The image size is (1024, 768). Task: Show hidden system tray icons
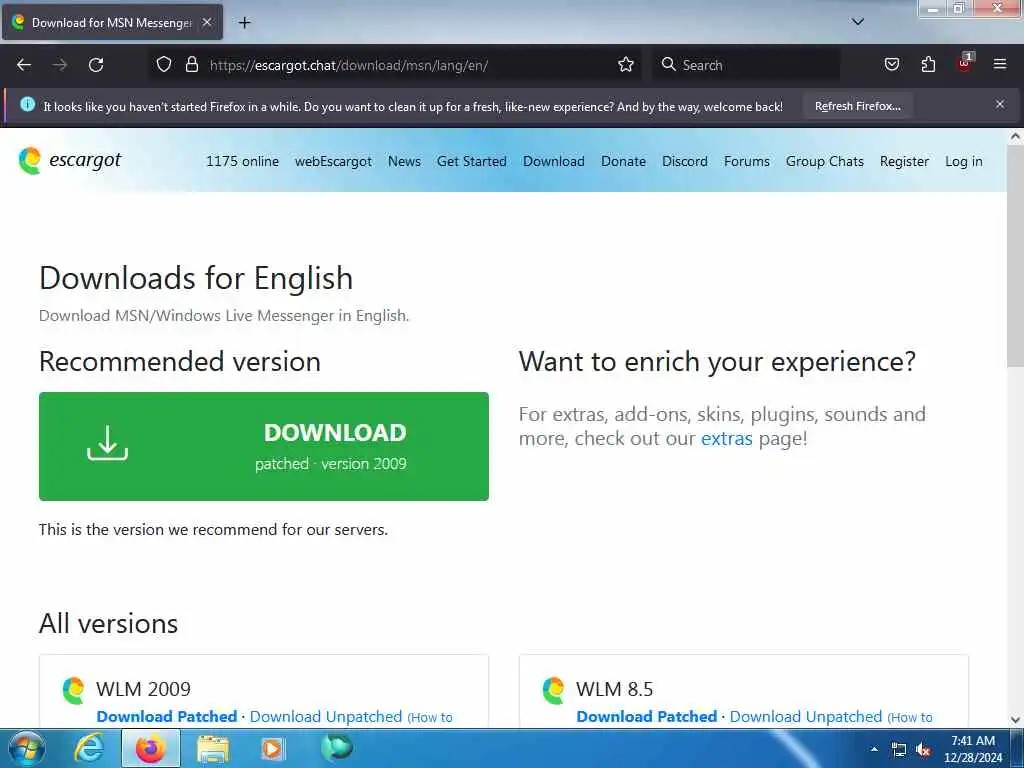pyautogui.click(x=874, y=749)
